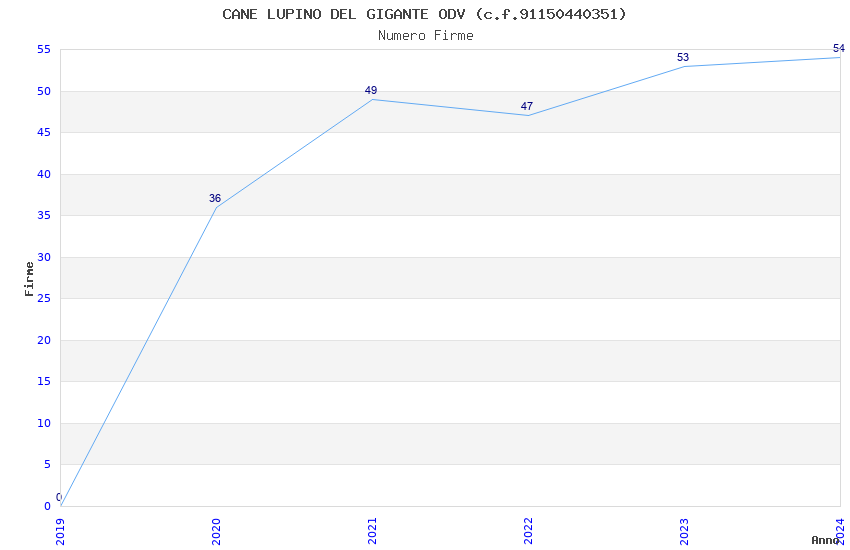
Task: Click the y-axis tick value 50
Action: (x=44, y=92)
